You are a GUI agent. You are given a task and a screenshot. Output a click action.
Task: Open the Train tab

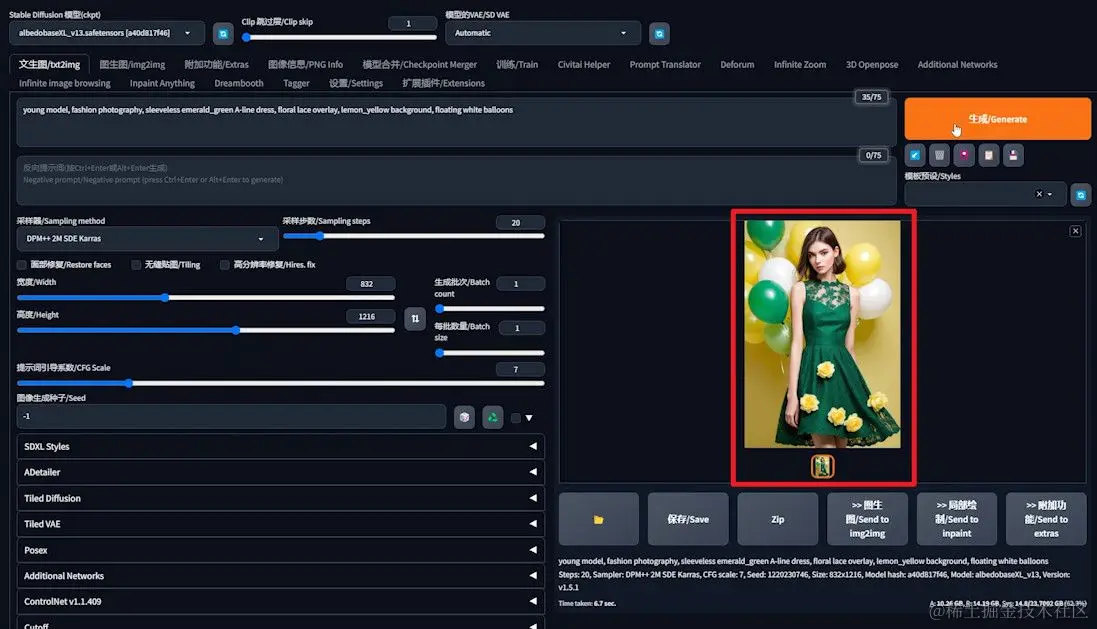[517, 64]
